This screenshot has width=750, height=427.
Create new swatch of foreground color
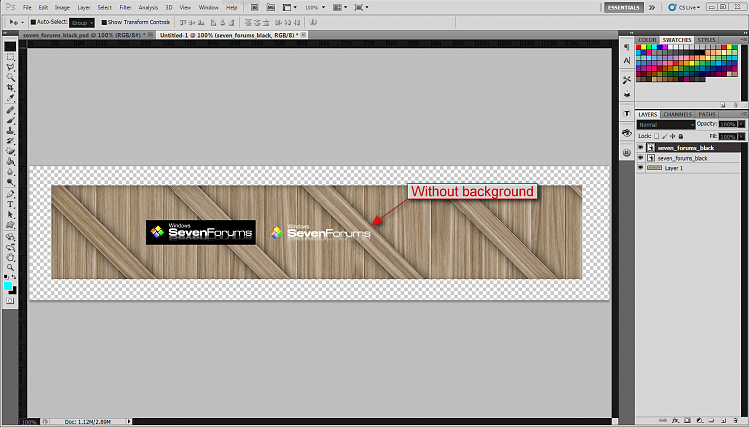point(723,105)
